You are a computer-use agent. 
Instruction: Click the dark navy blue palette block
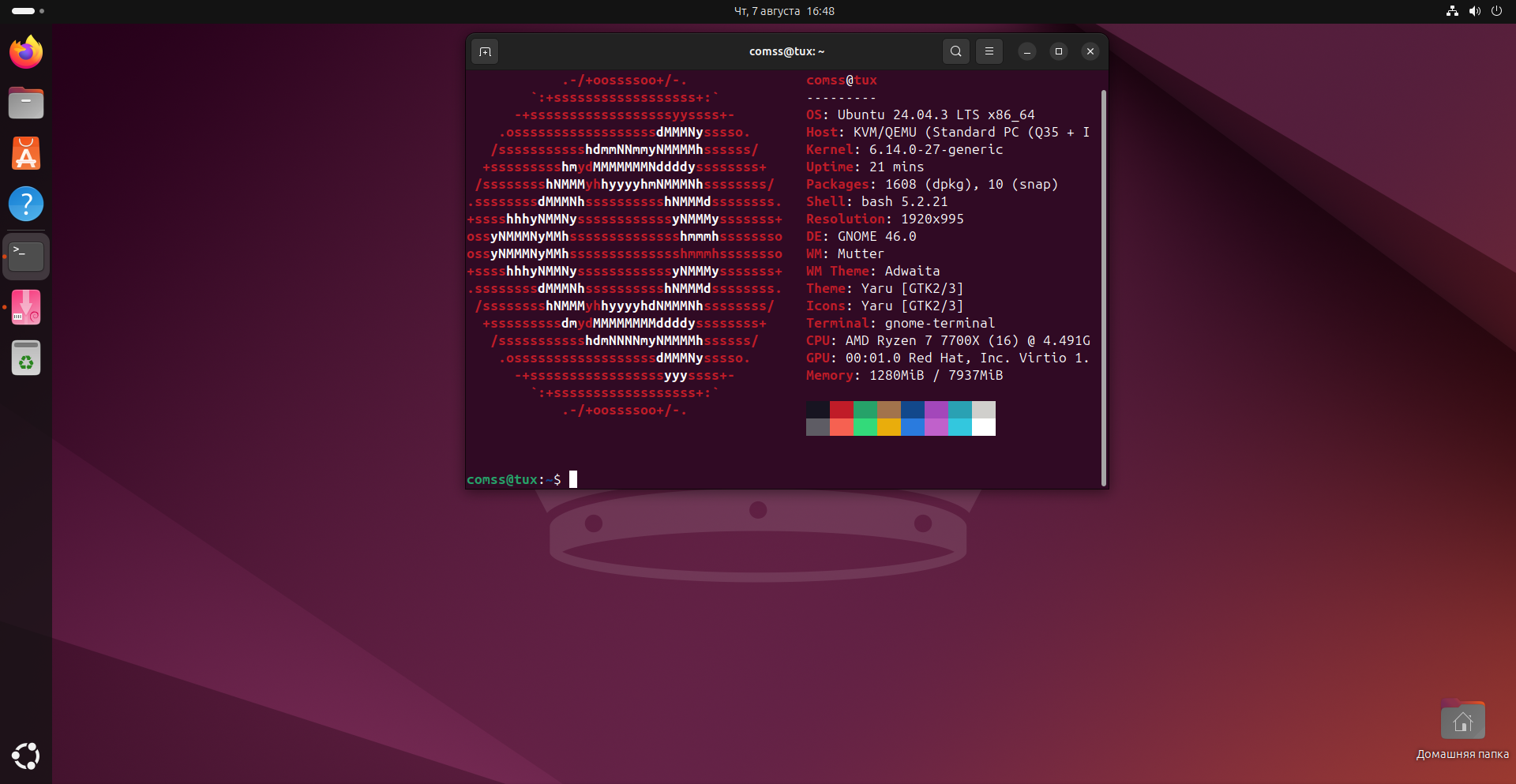pyautogui.click(x=913, y=409)
